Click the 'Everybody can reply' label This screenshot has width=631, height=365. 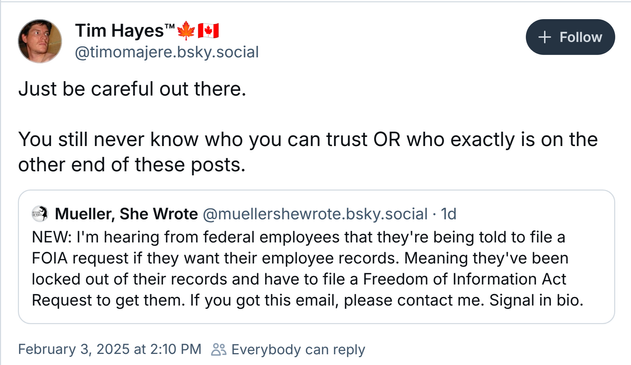pyautogui.click(x=298, y=349)
